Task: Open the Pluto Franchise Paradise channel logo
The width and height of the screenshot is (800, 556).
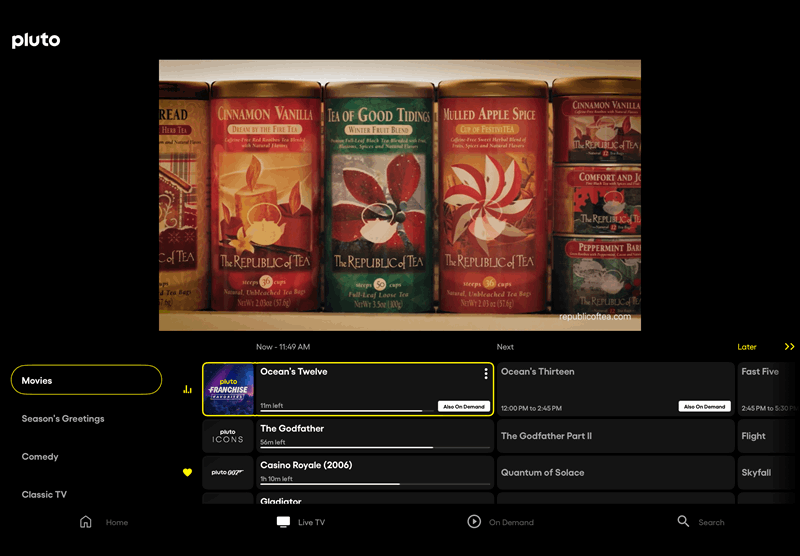Action: click(x=229, y=389)
